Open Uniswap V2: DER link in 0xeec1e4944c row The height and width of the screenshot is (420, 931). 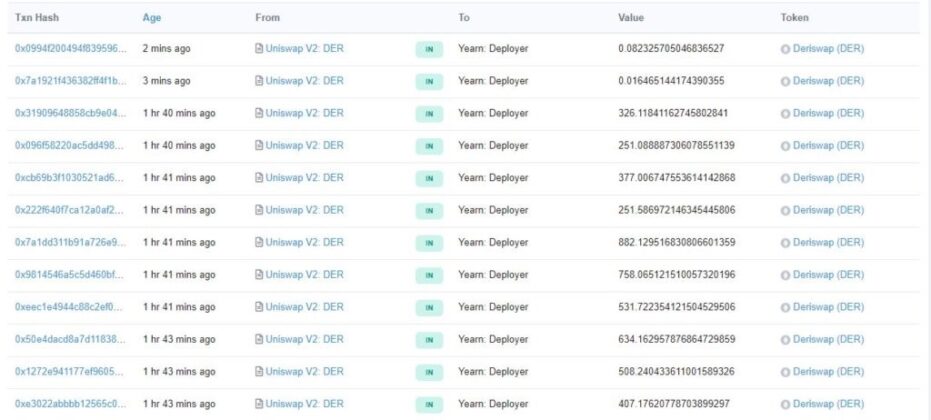point(304,307)
